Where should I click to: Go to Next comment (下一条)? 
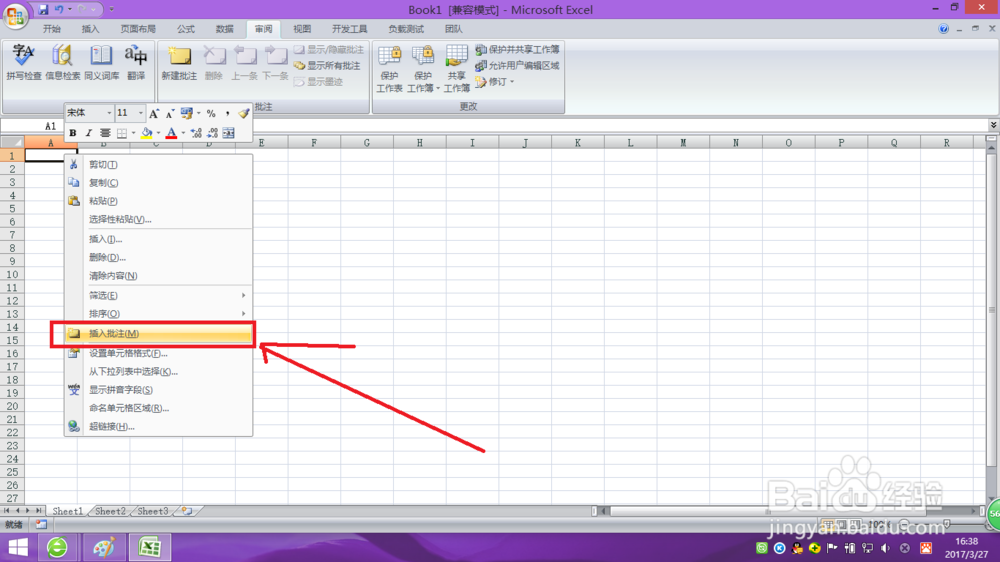click(276, 63)
